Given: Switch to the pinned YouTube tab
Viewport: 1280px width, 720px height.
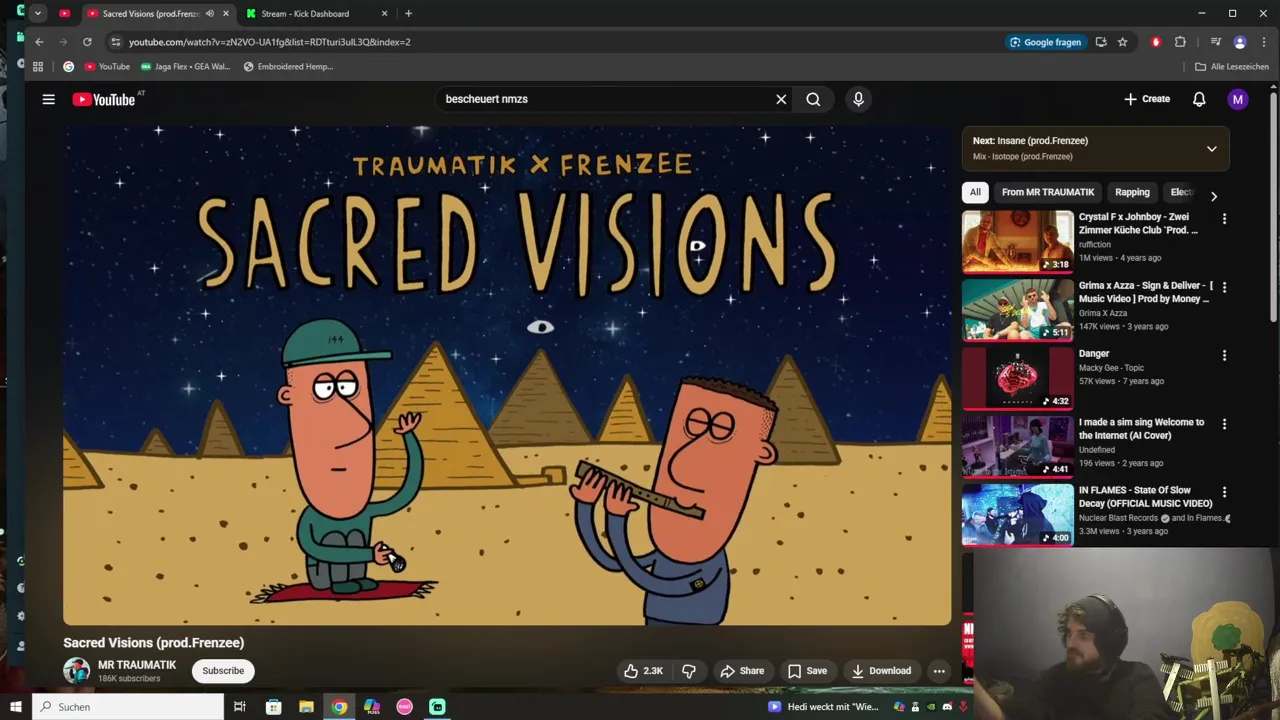Looking at the screenshot, I should tap(65, 14).
